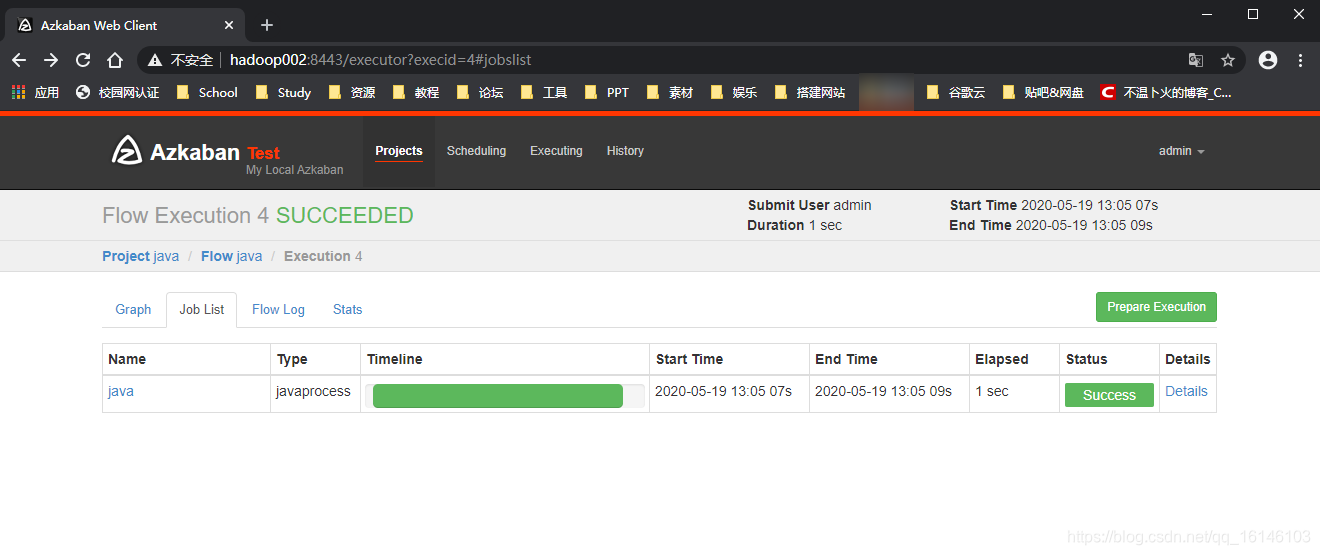Go to browser home page icon

[x=115, y=60]
